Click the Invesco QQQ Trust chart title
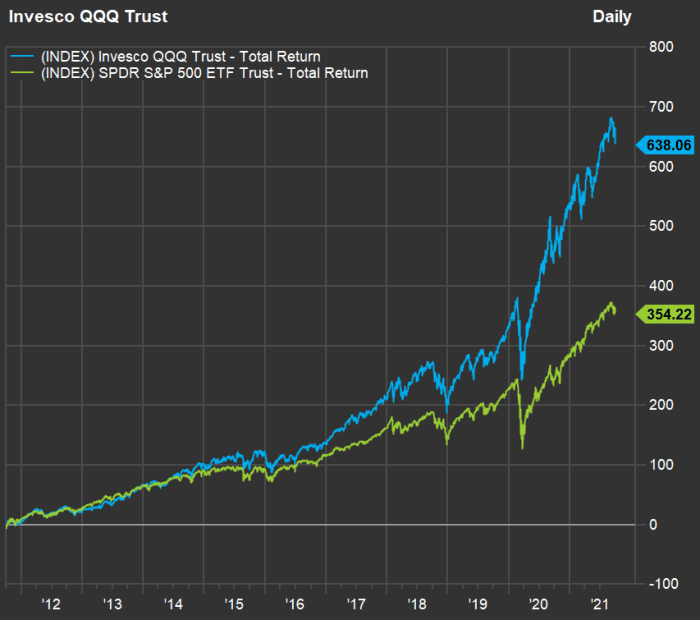This screenshot has width=700, height=620. [x=88, y=17]
